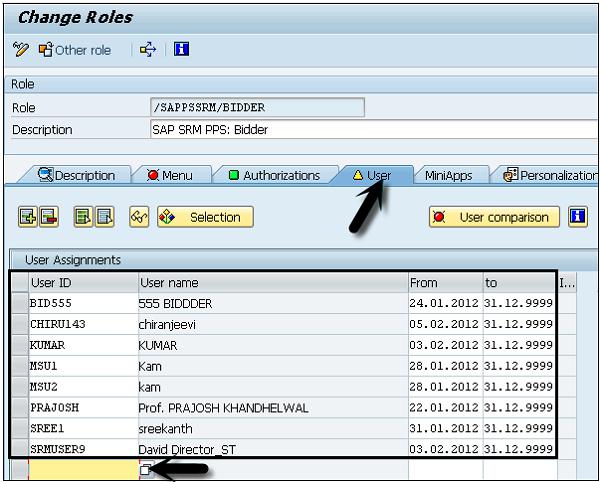
Task: Click the transport arrows icon
Action: pos(148,50)
